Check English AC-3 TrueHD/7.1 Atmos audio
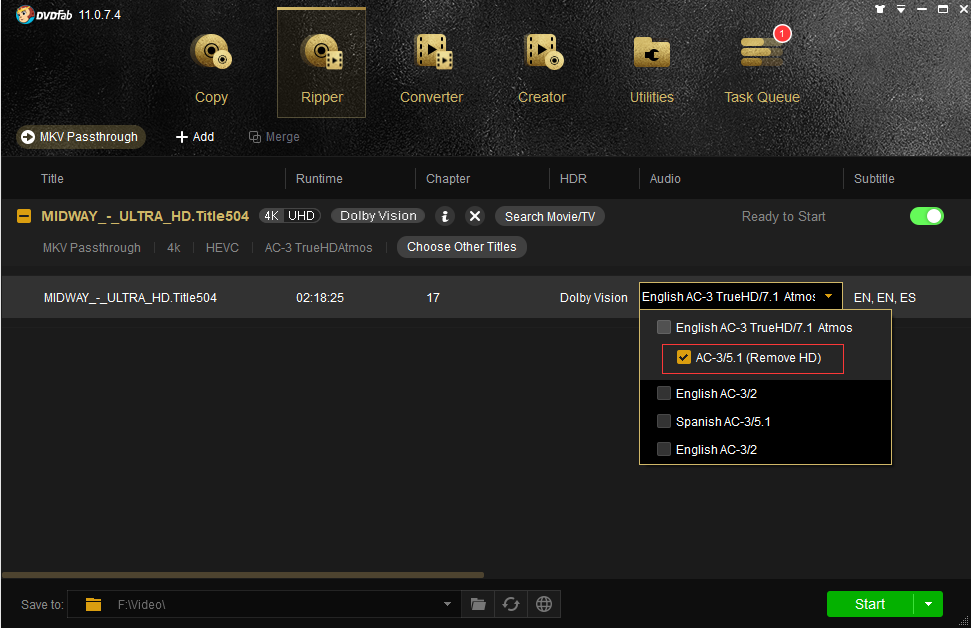 664,327
